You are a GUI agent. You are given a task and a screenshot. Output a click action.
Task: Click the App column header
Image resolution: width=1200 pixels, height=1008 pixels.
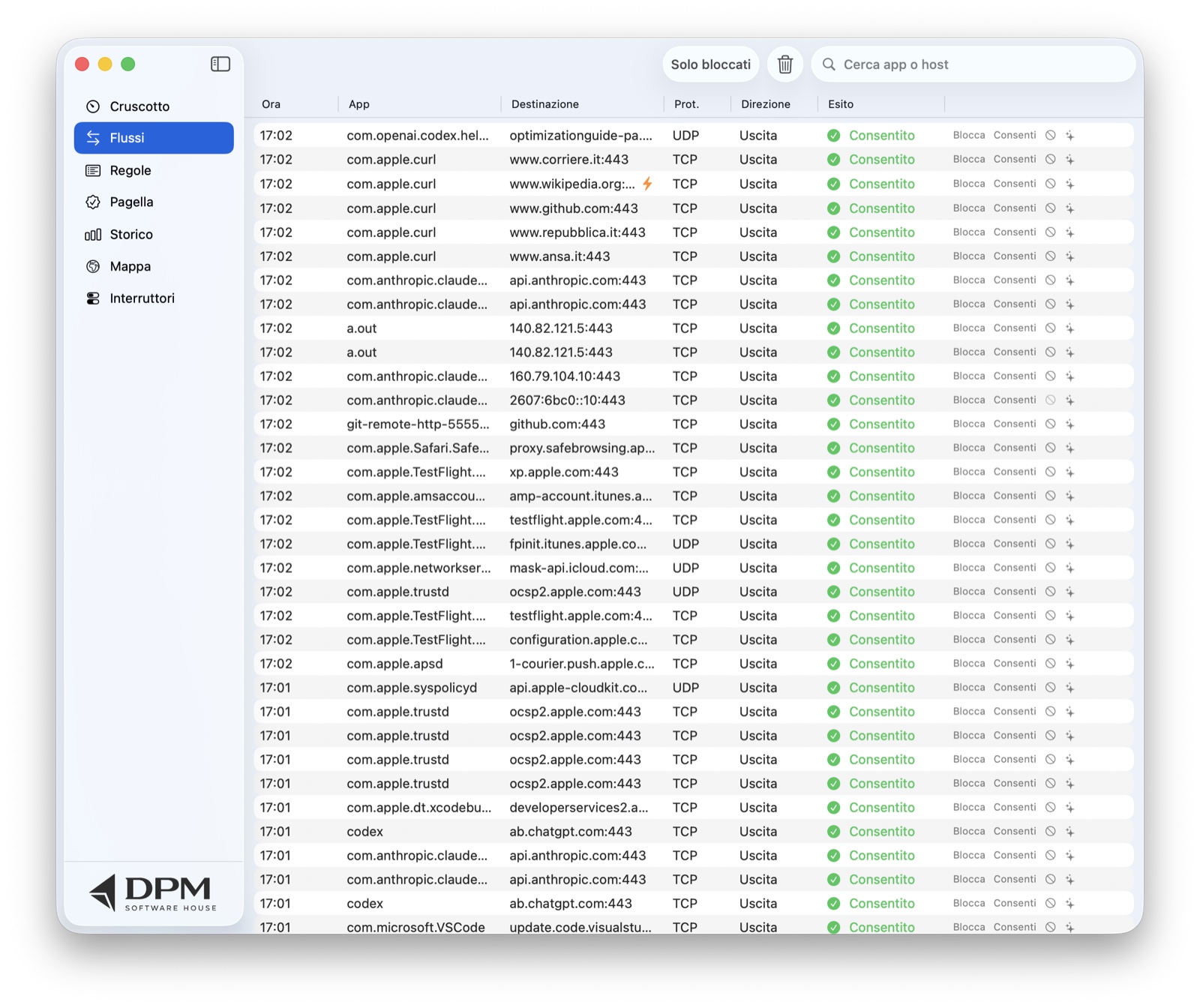(359, 104)
